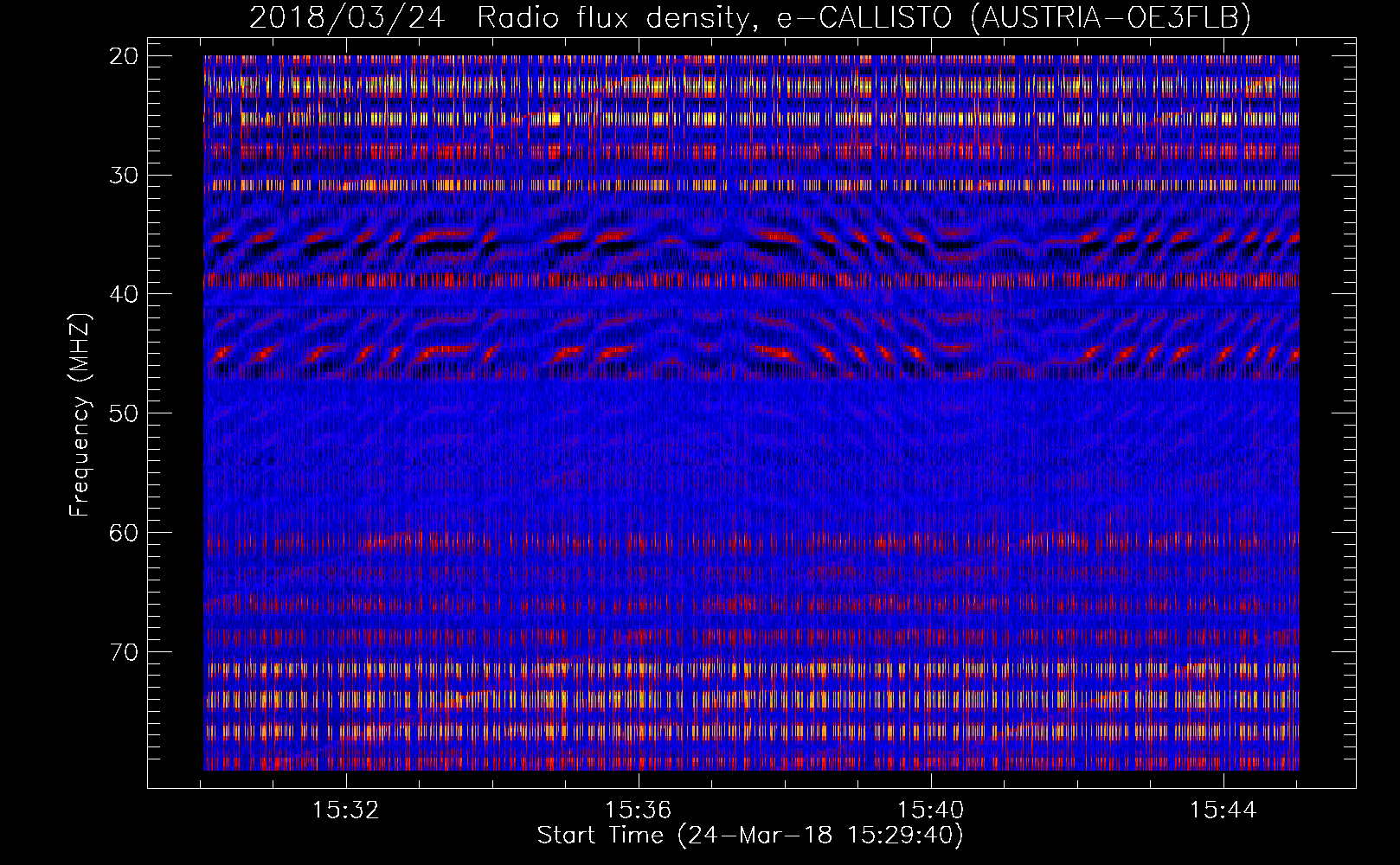The width and height of the screenshot is (1400, 865).
Task: Click the 15:32 time tick label
Action: (346, 811)
